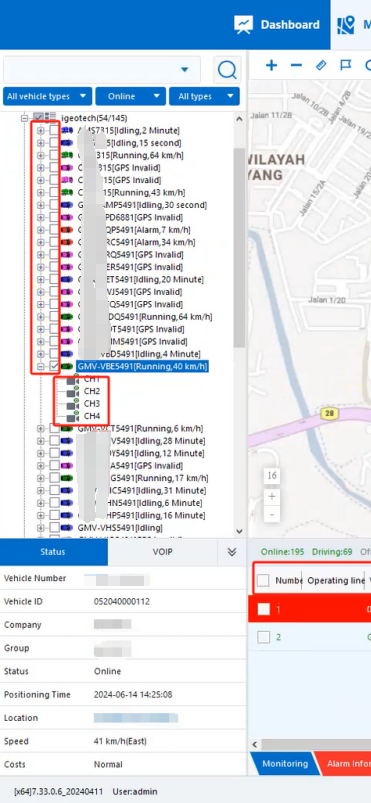This screenshot has width=371, height=803.
Task: Collapse the igeotech group tree node
Action: [x=24, y=118]
